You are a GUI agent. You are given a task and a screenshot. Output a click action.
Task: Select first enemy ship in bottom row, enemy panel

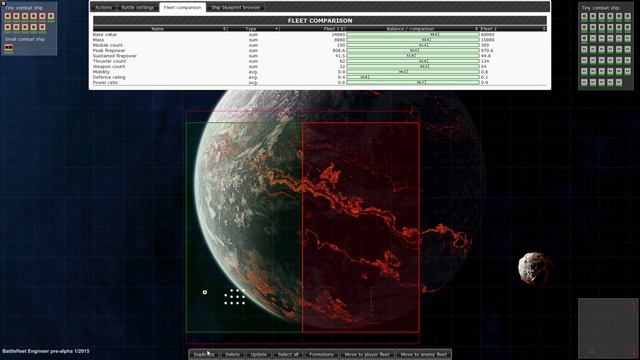(584, 82)
